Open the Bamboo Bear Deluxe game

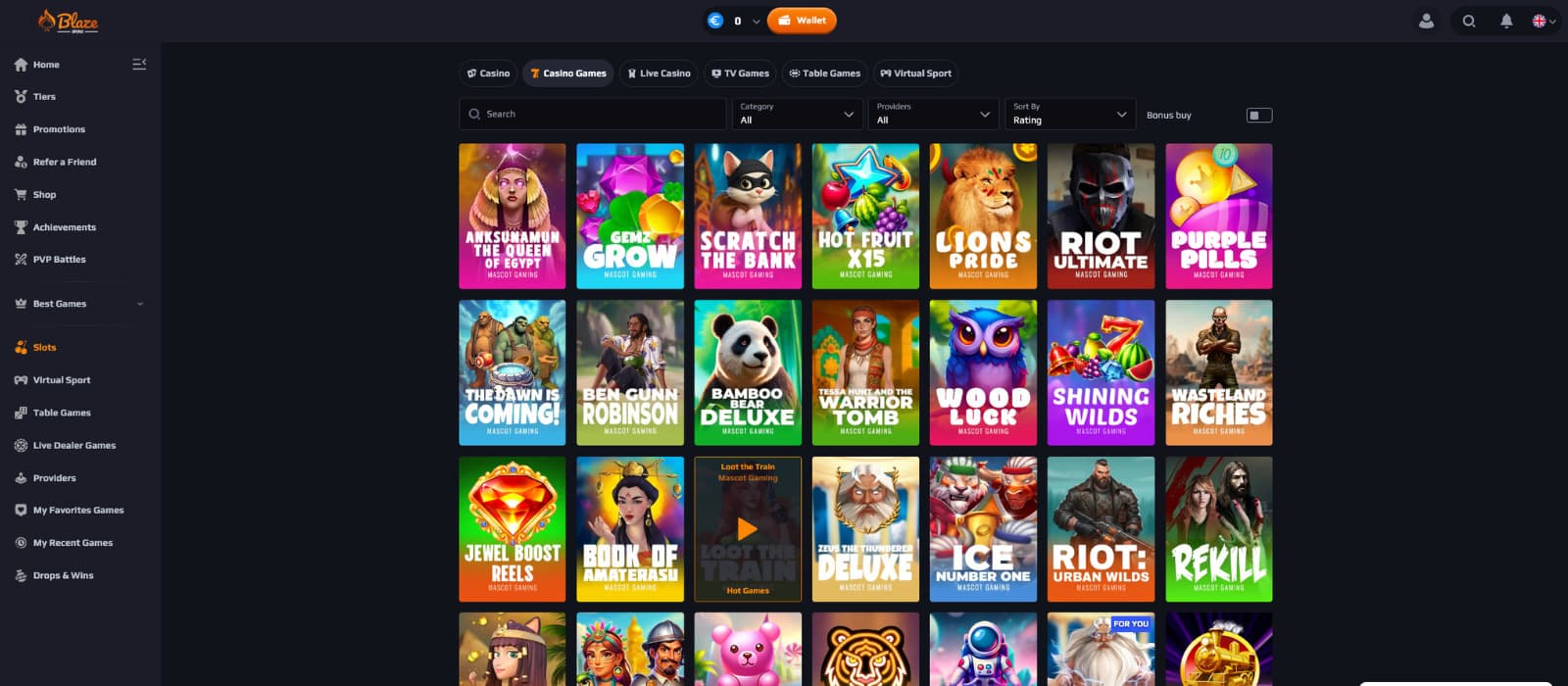[x=748, y=372]
